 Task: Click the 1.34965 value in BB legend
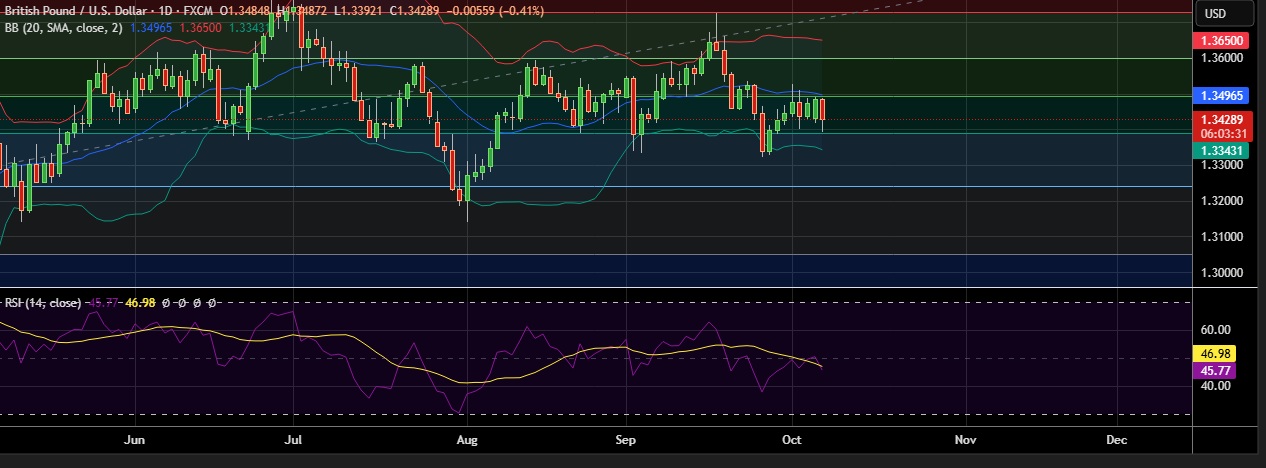(150, 28)
